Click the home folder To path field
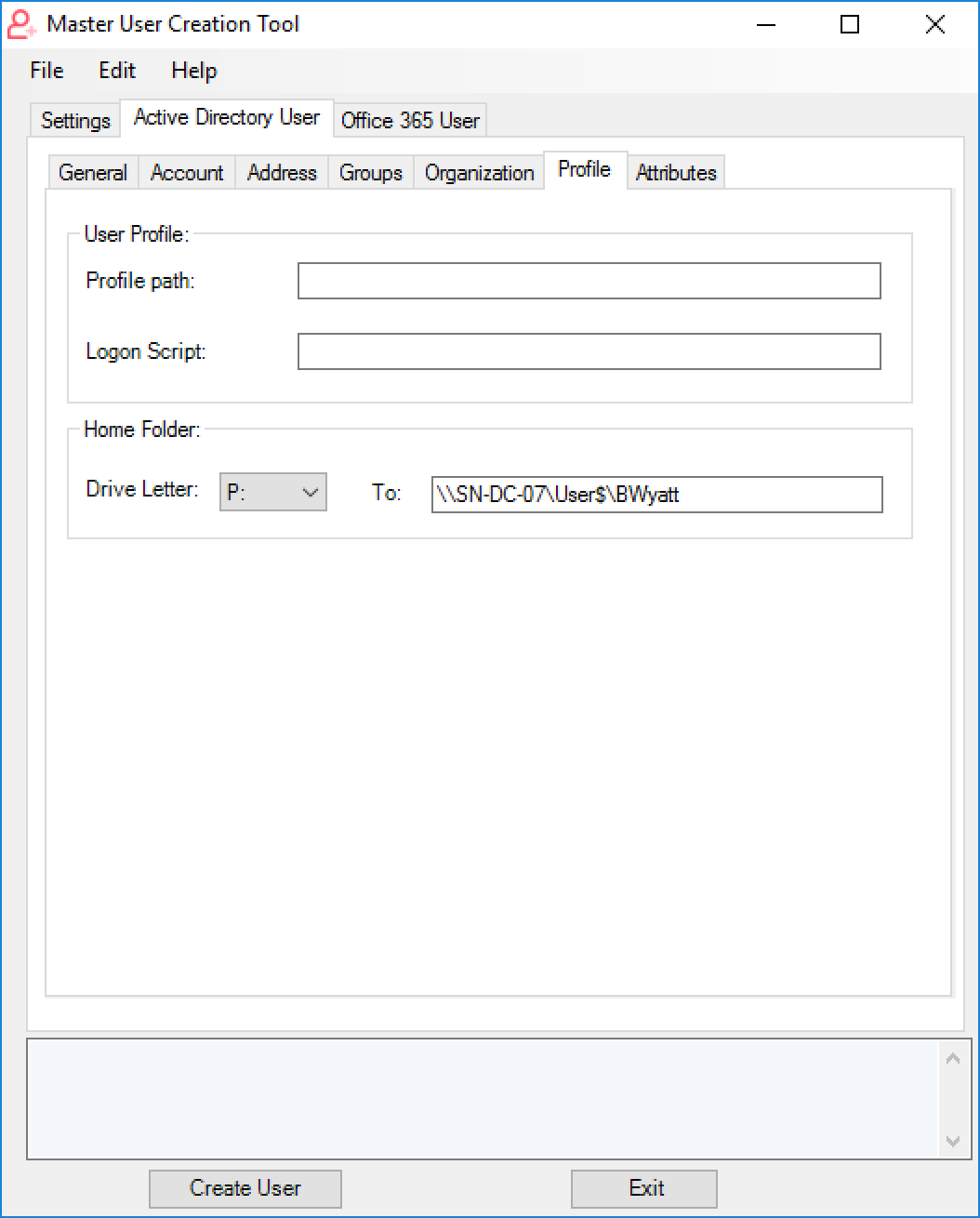Image resolution: width=980 pixels, height=1218 pixels. click(x=656, y=495)
